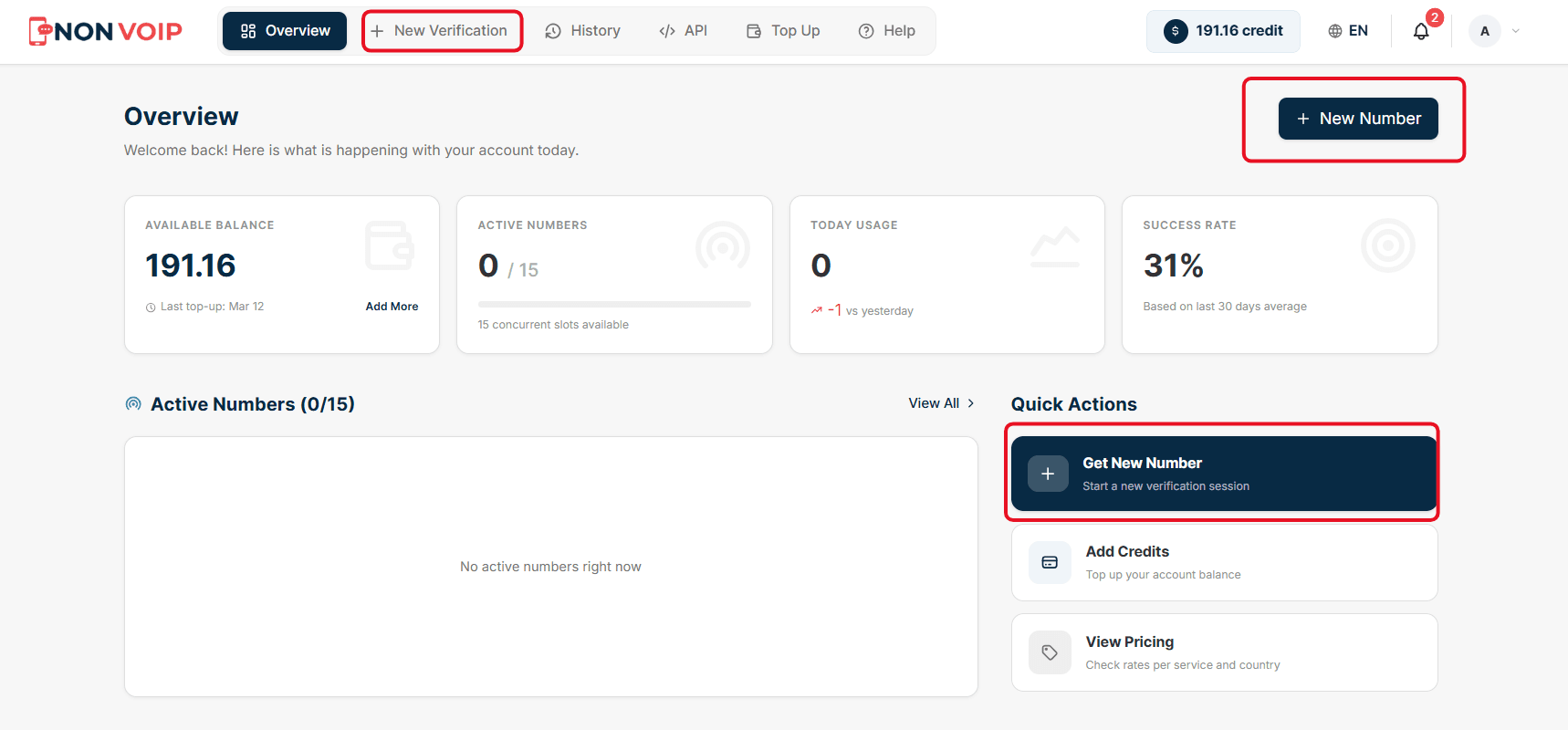Viewport: 1568px width, 730px height.
Task: Expand the account menu chevron
Action: (x=1516, y=31)
